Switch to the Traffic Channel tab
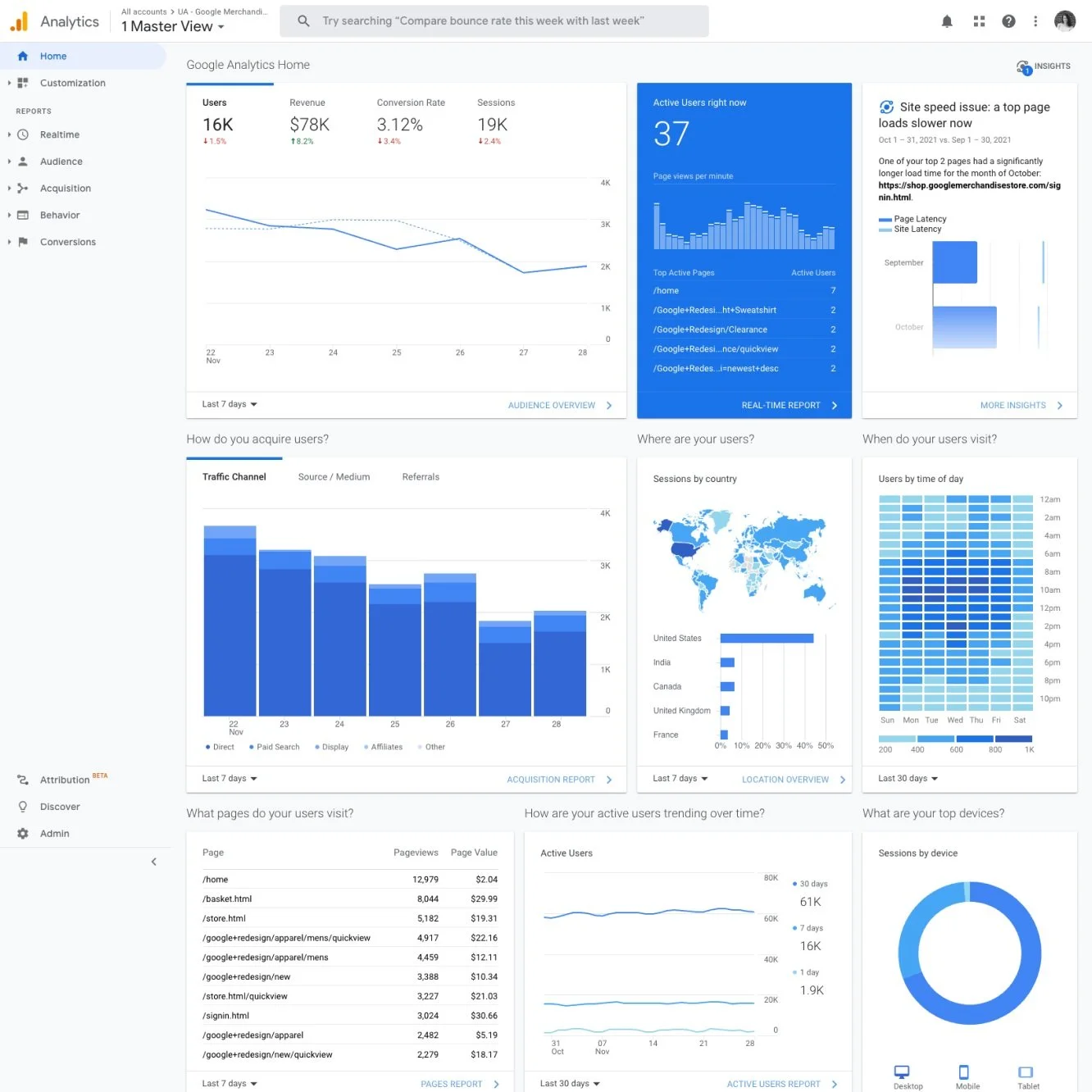The height and width of the screenshot is (1092, 1092). point(234,477)
